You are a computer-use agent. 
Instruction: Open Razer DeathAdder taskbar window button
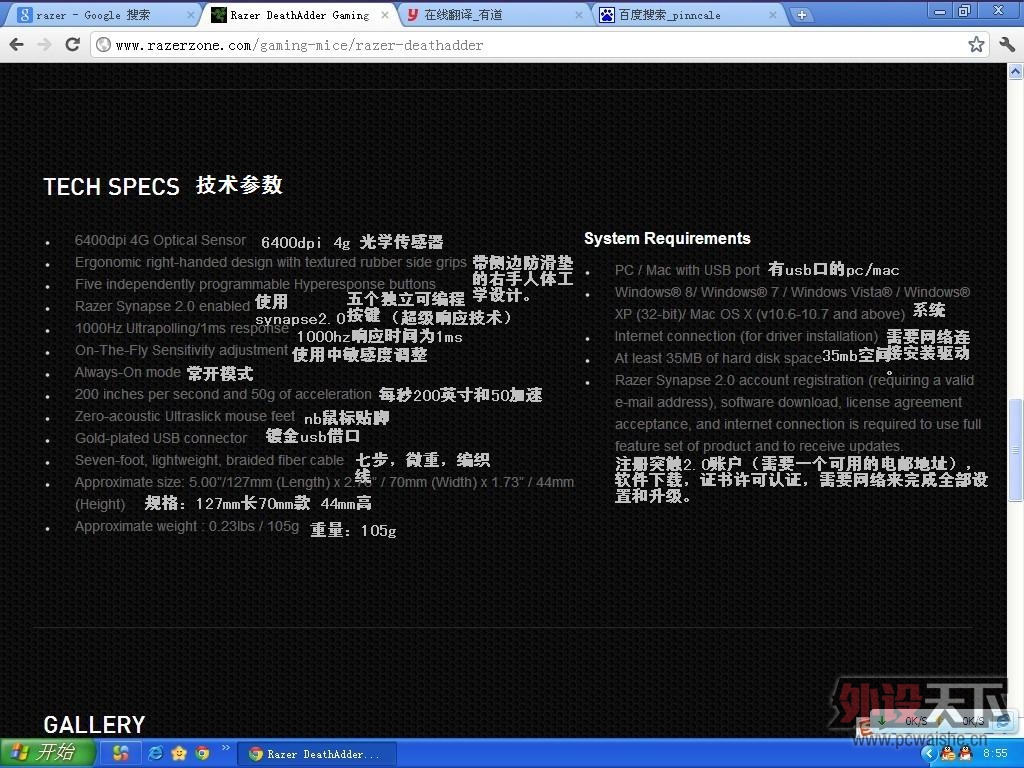[x=317, y=754]
